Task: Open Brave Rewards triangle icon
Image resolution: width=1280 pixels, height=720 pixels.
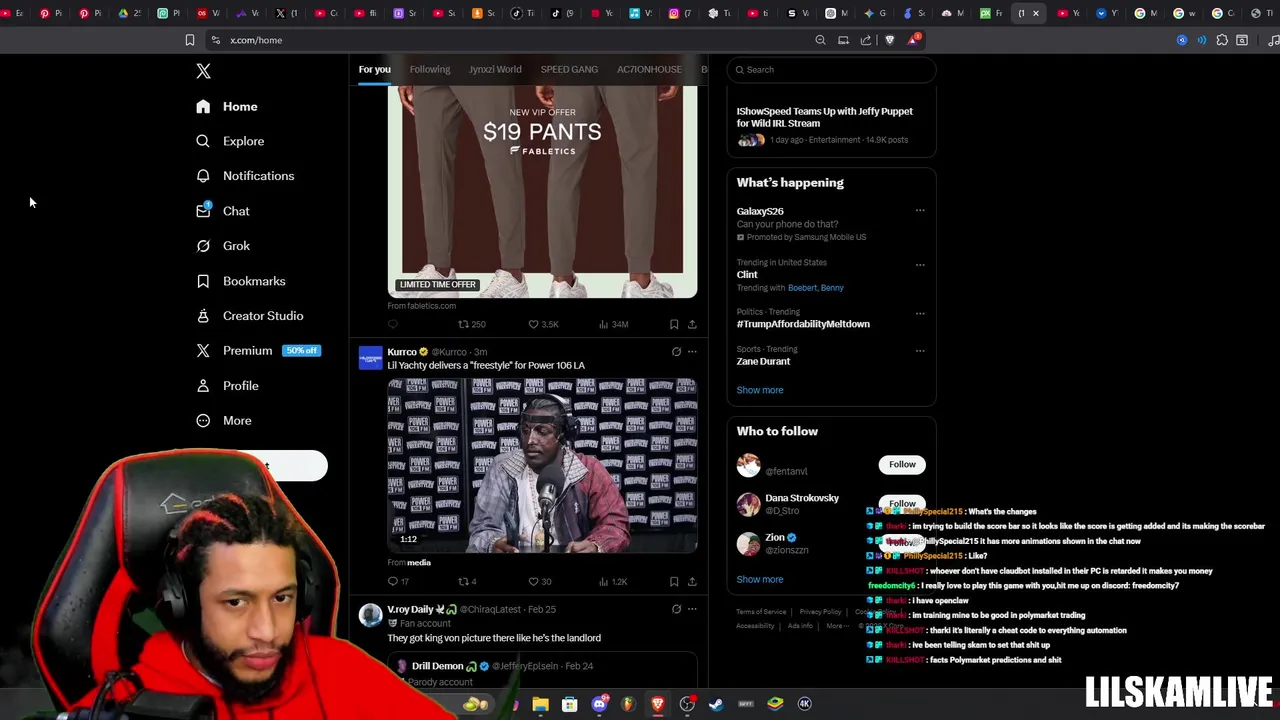Action: 913,40
